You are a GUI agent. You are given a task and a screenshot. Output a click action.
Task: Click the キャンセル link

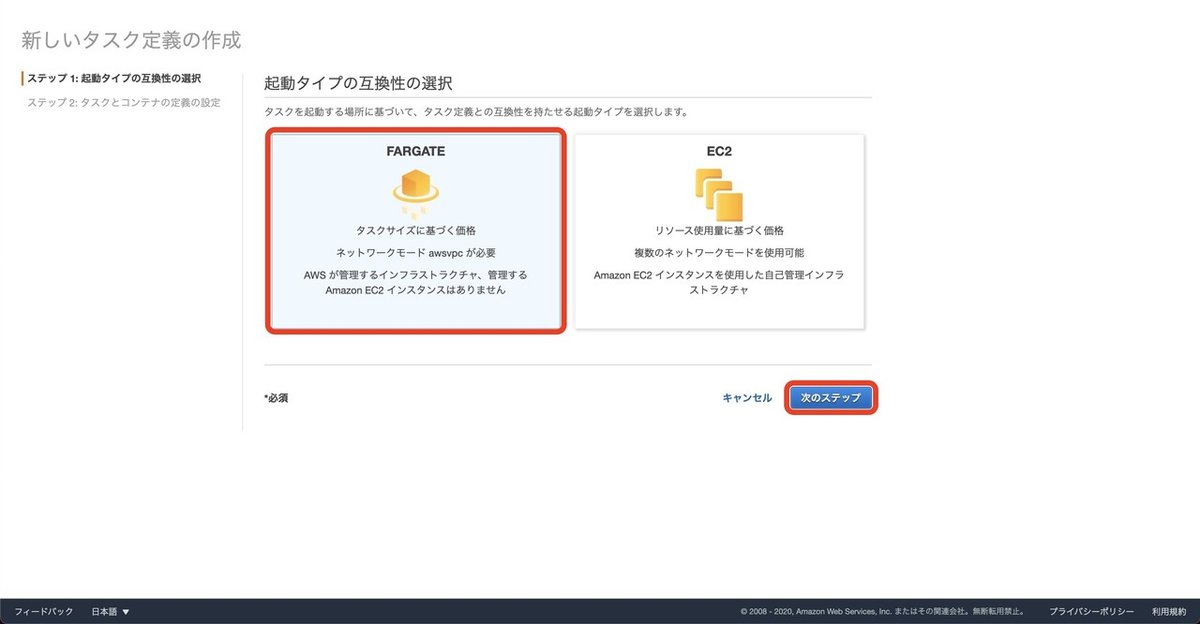[749, 397]
